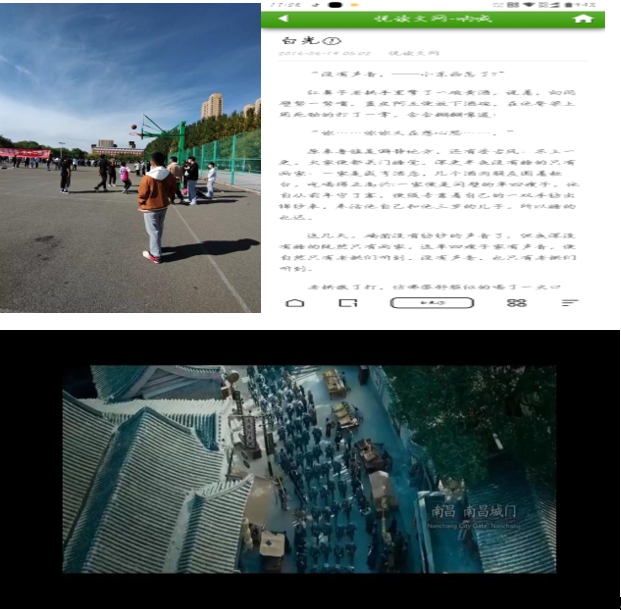Open the four-square grid icon in bottom bar
This screenshot has height=610, width=621.
click(516, 302)
